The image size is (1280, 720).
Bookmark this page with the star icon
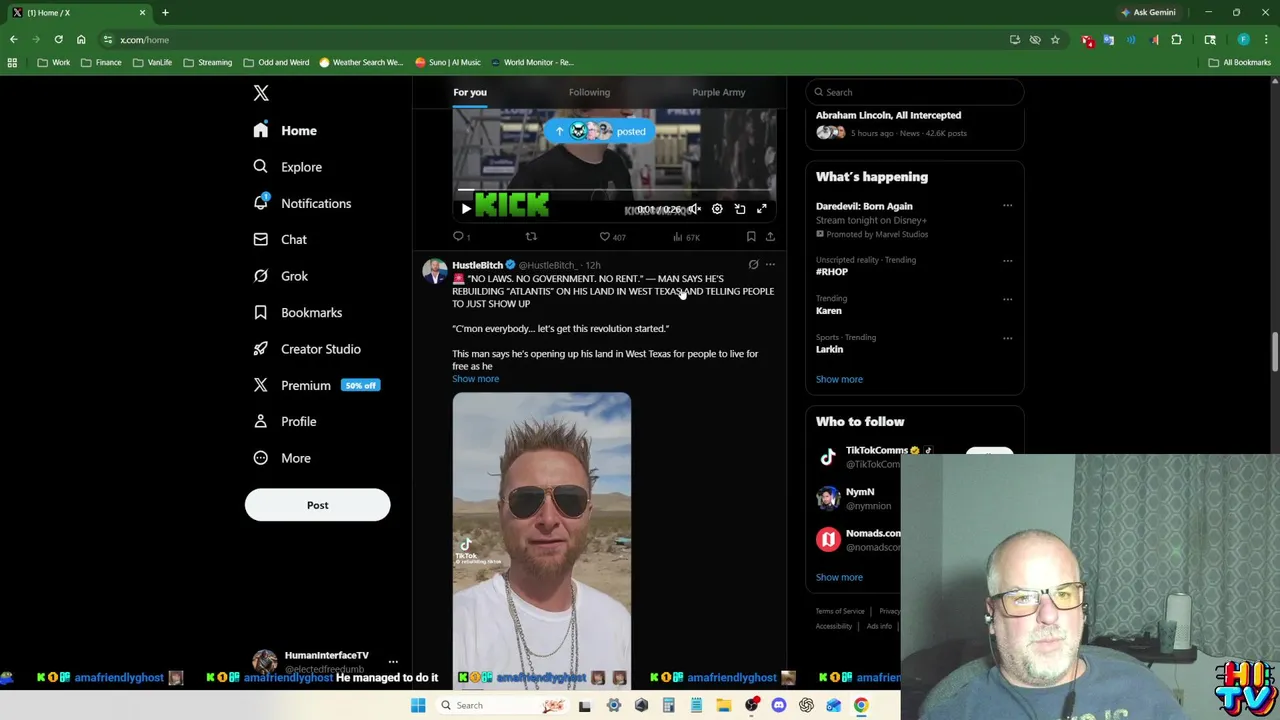(x=1055, y=40)
